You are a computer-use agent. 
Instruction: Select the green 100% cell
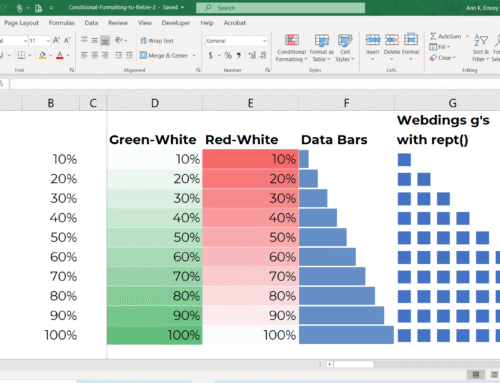click(155, 335)
